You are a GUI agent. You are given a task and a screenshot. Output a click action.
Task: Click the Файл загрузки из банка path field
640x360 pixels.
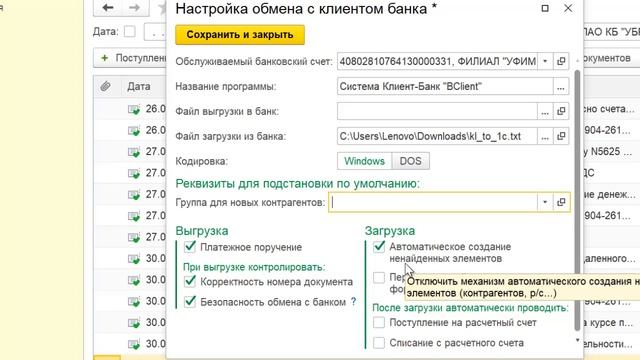(x=437, y=136)
